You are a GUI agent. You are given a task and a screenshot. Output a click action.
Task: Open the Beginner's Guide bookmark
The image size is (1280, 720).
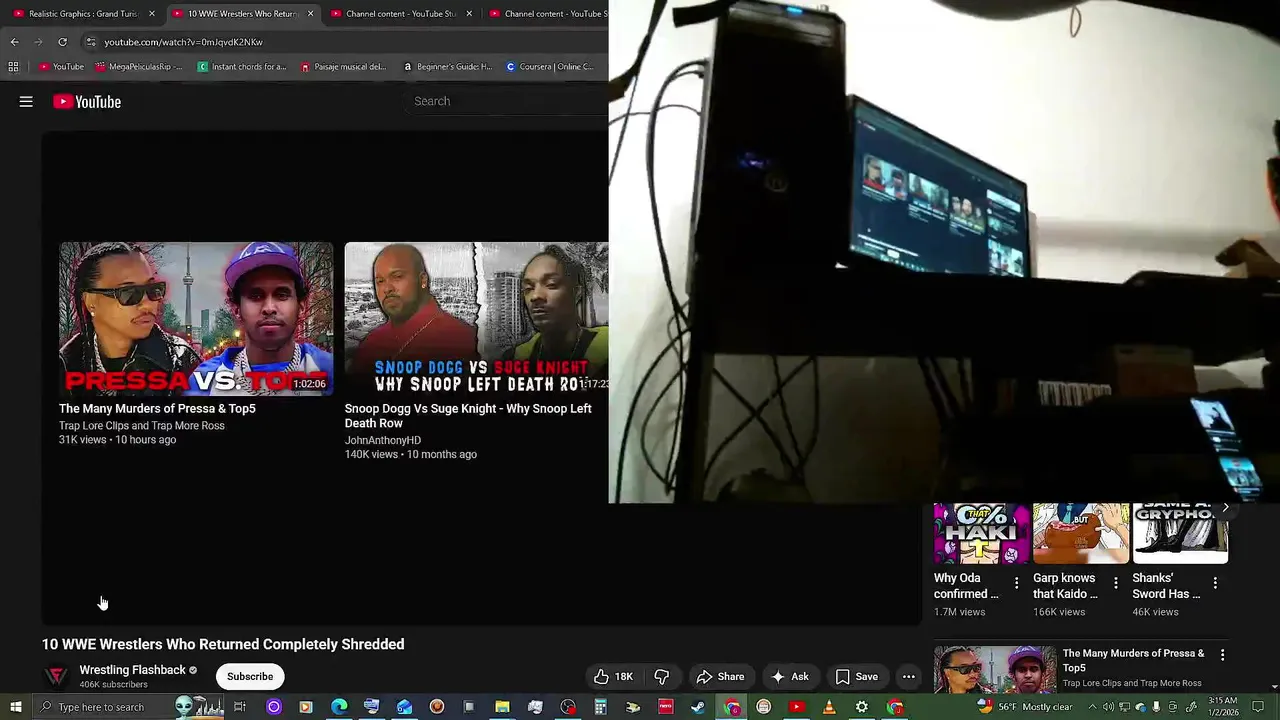[x=447, y=67]
